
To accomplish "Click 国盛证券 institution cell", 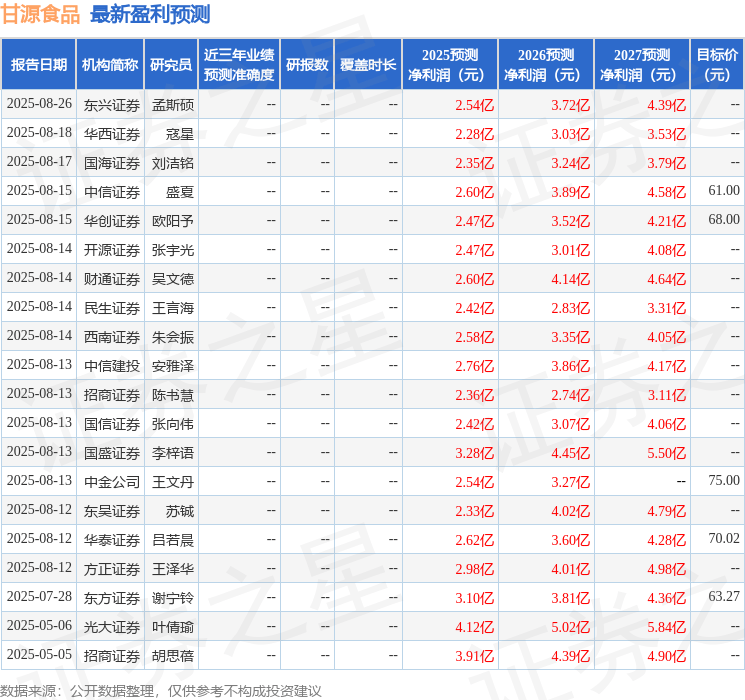I will pos(112,453).
